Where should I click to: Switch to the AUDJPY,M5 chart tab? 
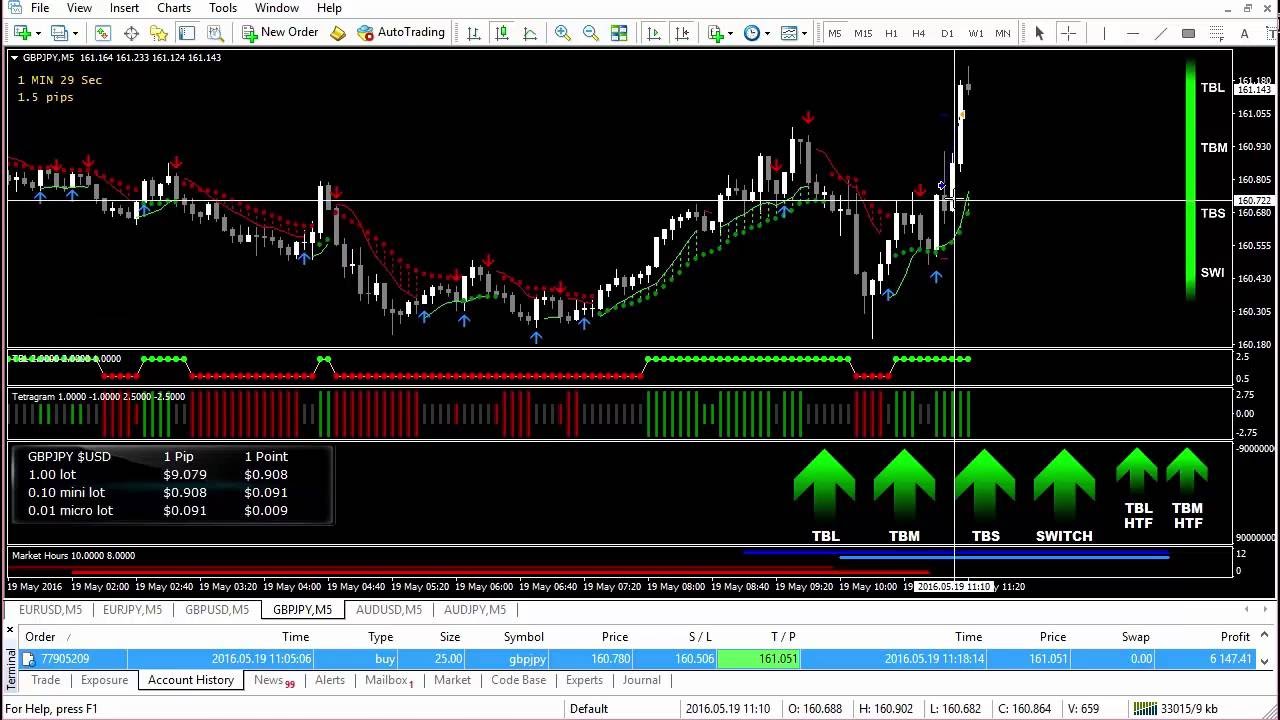[x=475, y=610]
